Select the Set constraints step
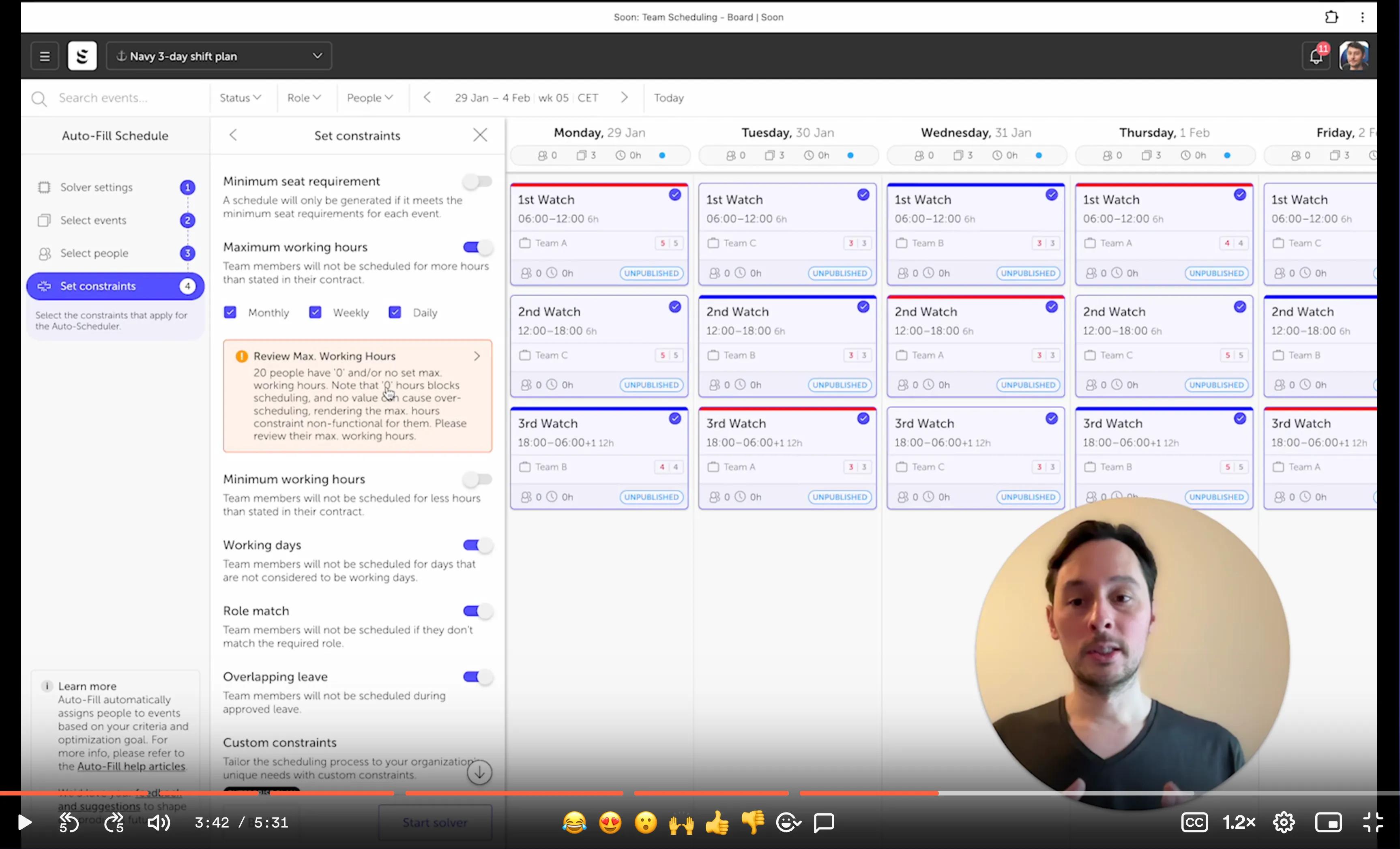This screenshot has height=849, width=1400. click(x=115, y=286)
